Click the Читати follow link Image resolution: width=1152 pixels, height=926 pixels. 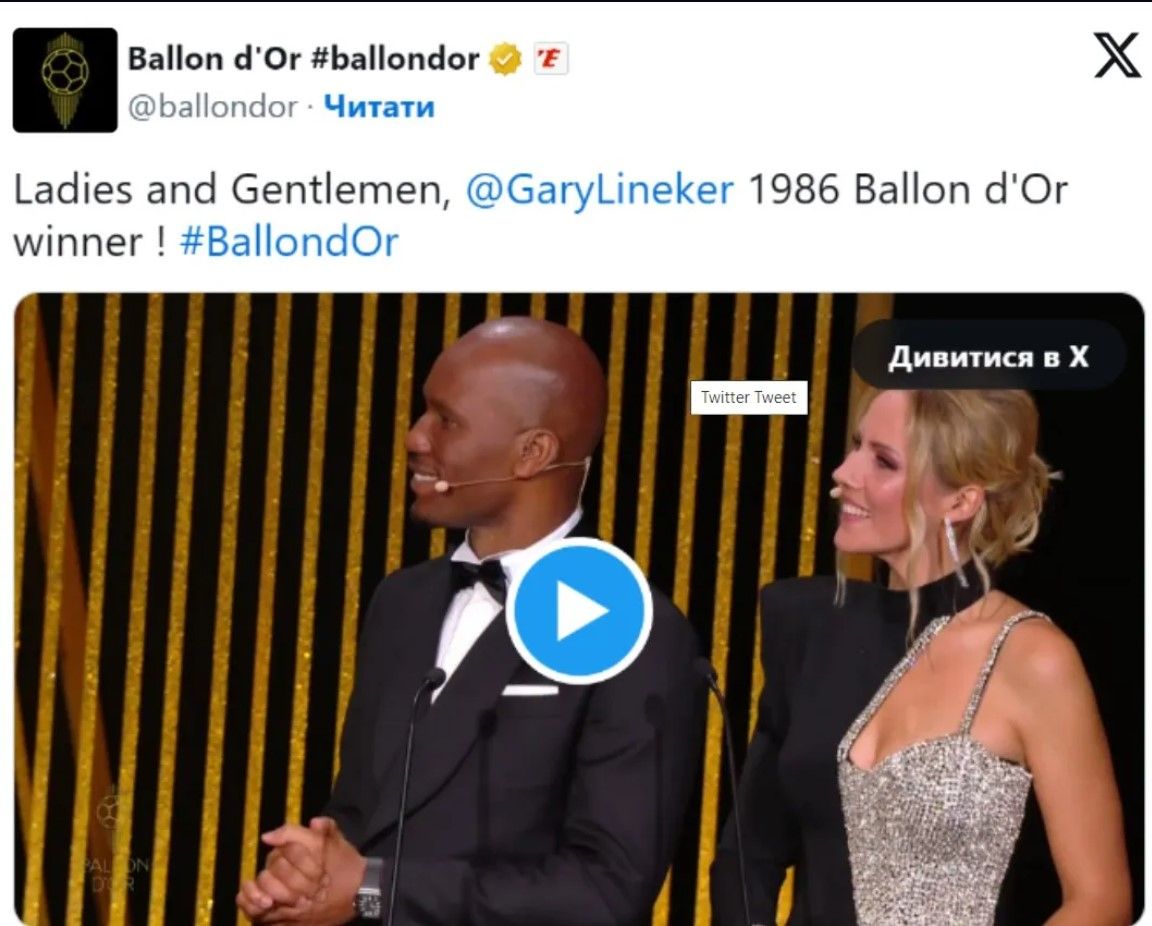379,107
